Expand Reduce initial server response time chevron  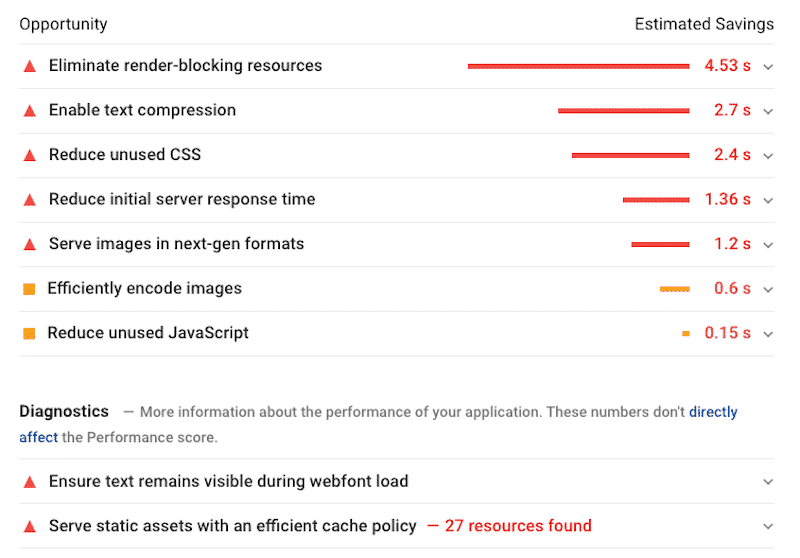768,200
